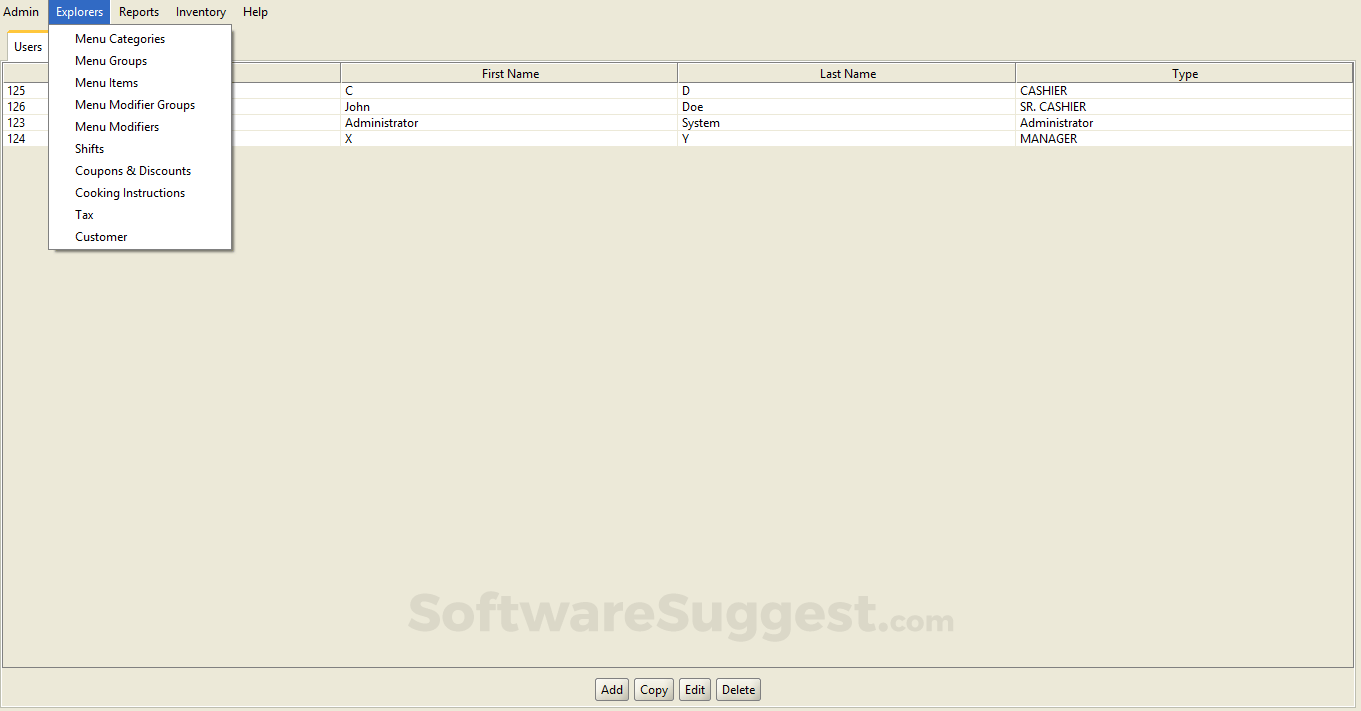Open the Inventory menu
The height and width of the screenshot is (711, 1361).
click(200, 11)
